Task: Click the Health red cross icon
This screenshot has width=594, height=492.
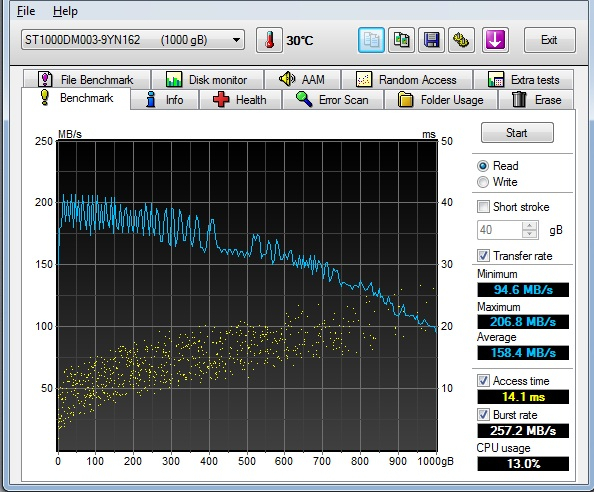Action: (221, 99)
